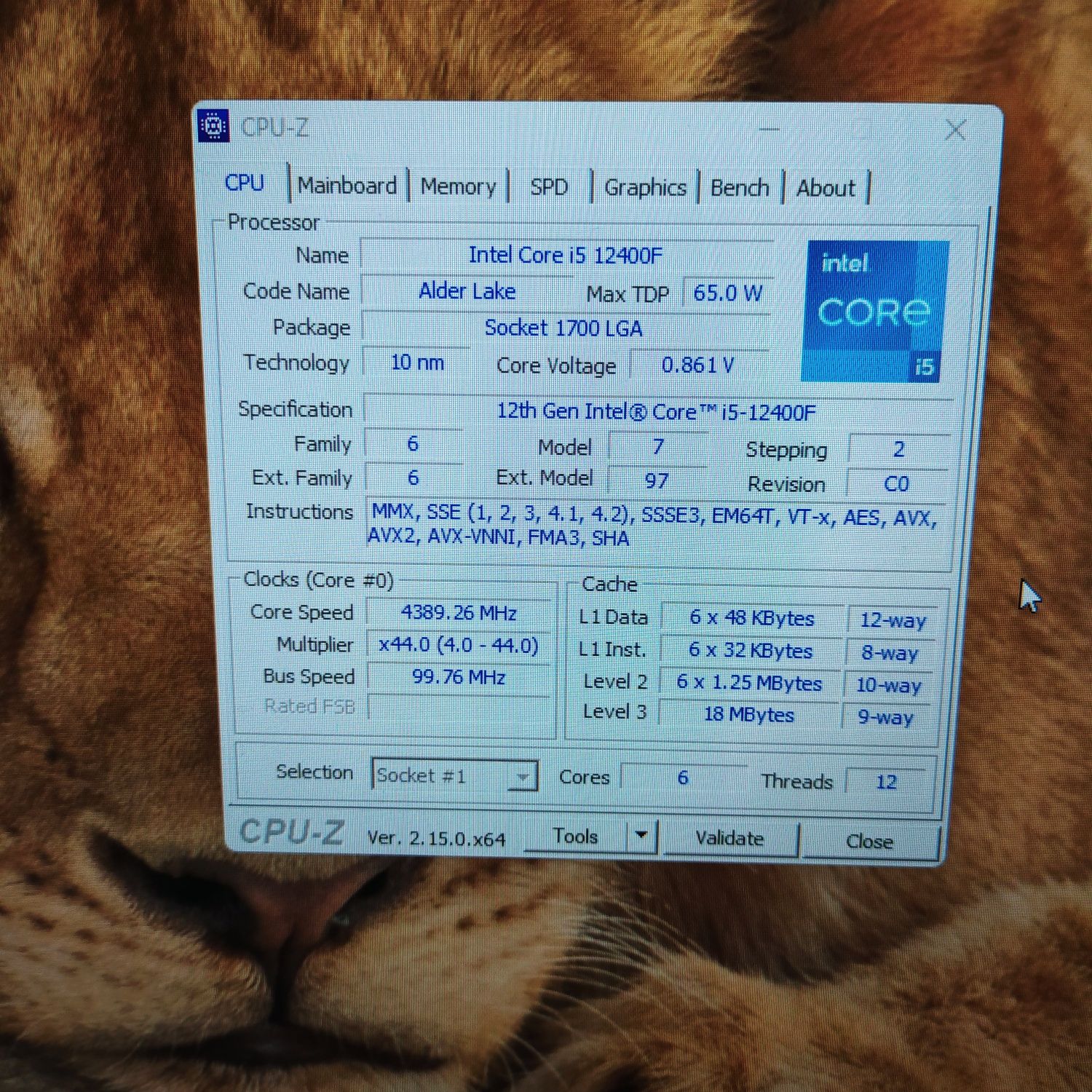Viewport: 1092px width, 1092px height.
Task: Click the Threads value 12
Action: point(886,782)
